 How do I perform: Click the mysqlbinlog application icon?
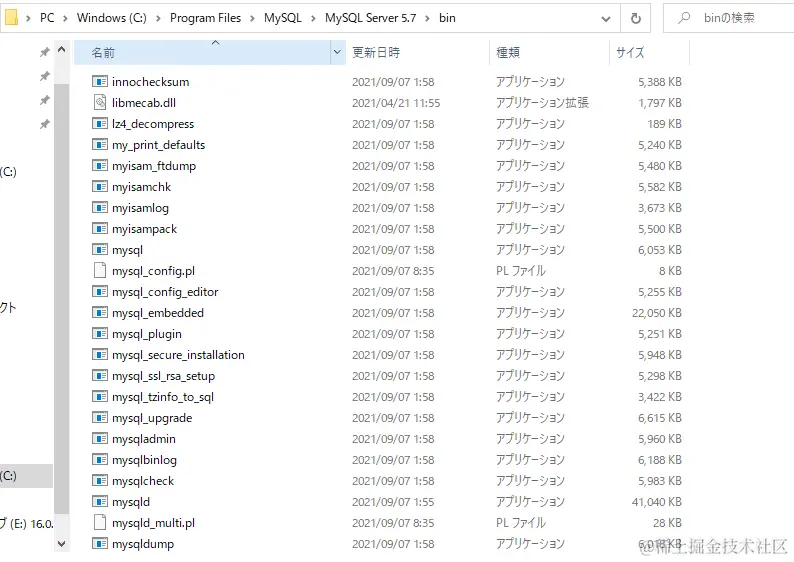[100, 460]
